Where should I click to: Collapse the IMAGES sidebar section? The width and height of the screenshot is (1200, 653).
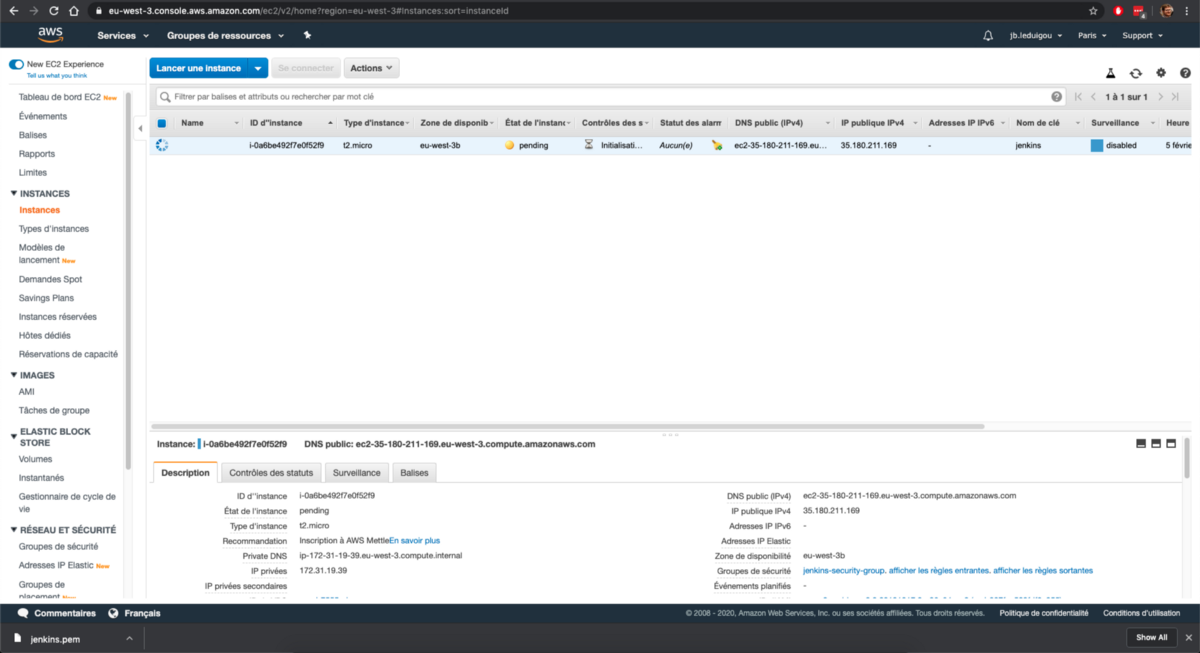tap(14, 375)
